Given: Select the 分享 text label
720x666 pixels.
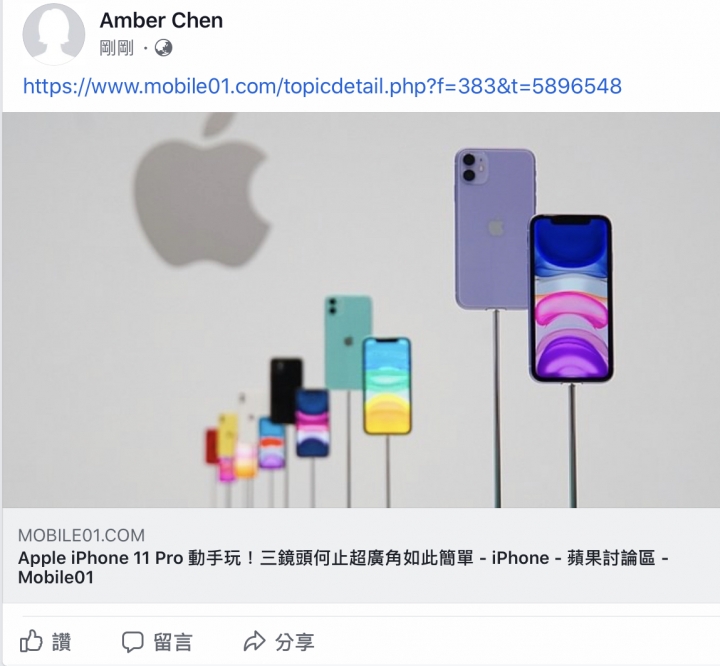Looking at the screenshot, I should coord(295,642).
